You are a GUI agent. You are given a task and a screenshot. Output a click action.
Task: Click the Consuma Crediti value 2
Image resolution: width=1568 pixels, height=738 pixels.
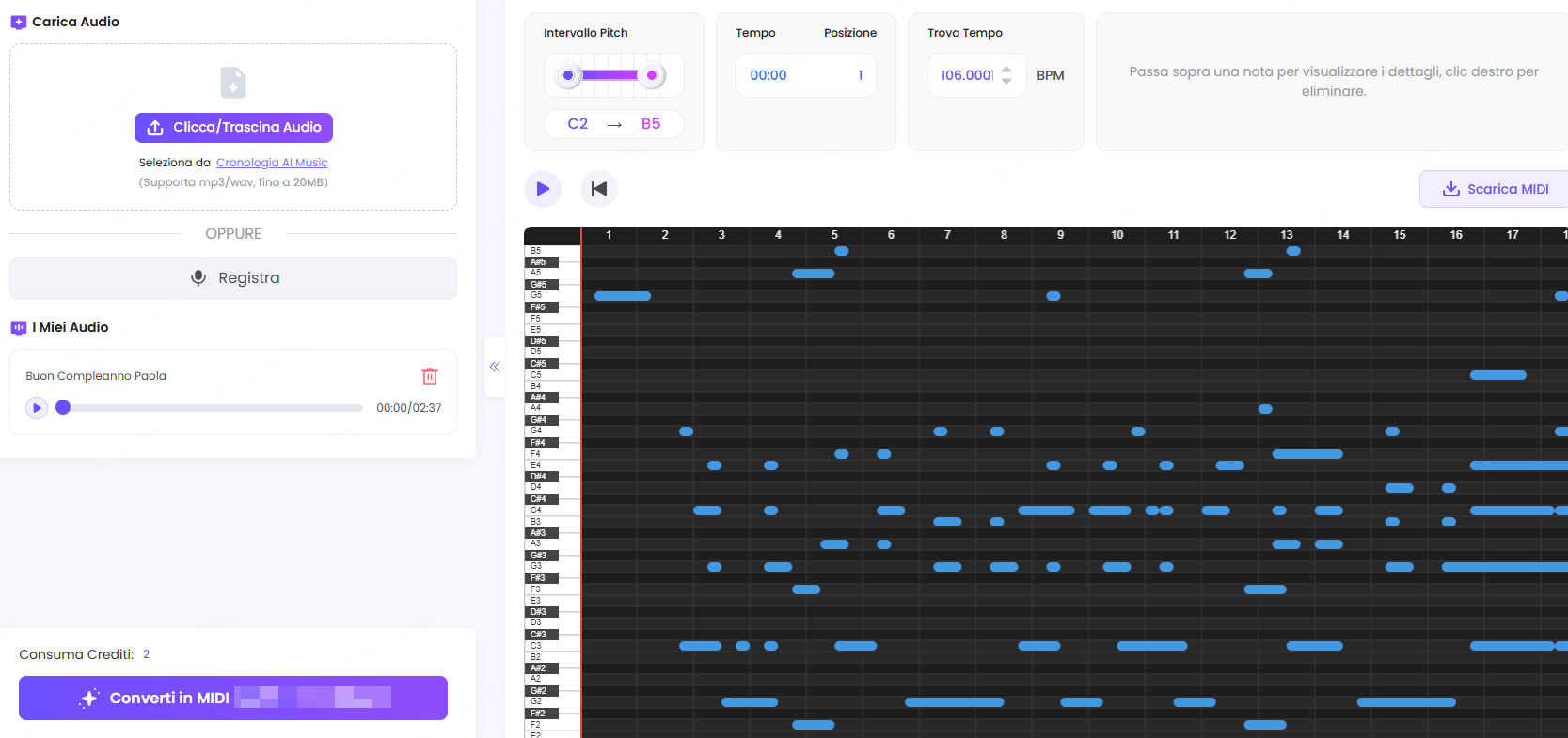pyautogui.click(x=147, y=654)
